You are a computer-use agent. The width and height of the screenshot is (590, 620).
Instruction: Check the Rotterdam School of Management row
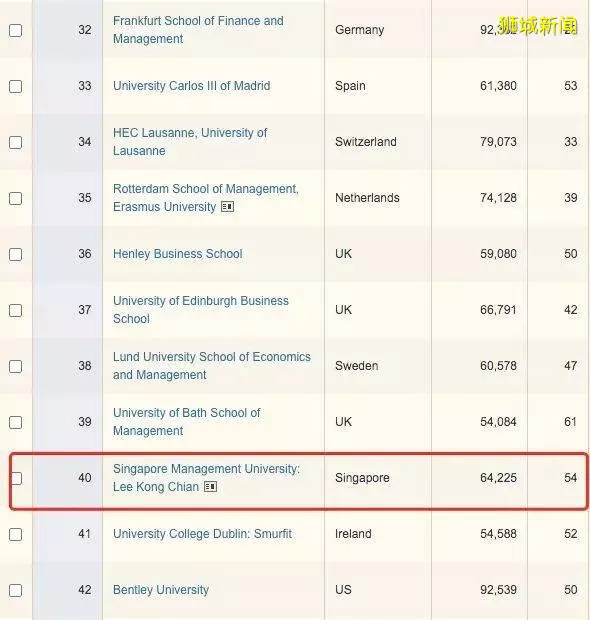click(15, 198)
